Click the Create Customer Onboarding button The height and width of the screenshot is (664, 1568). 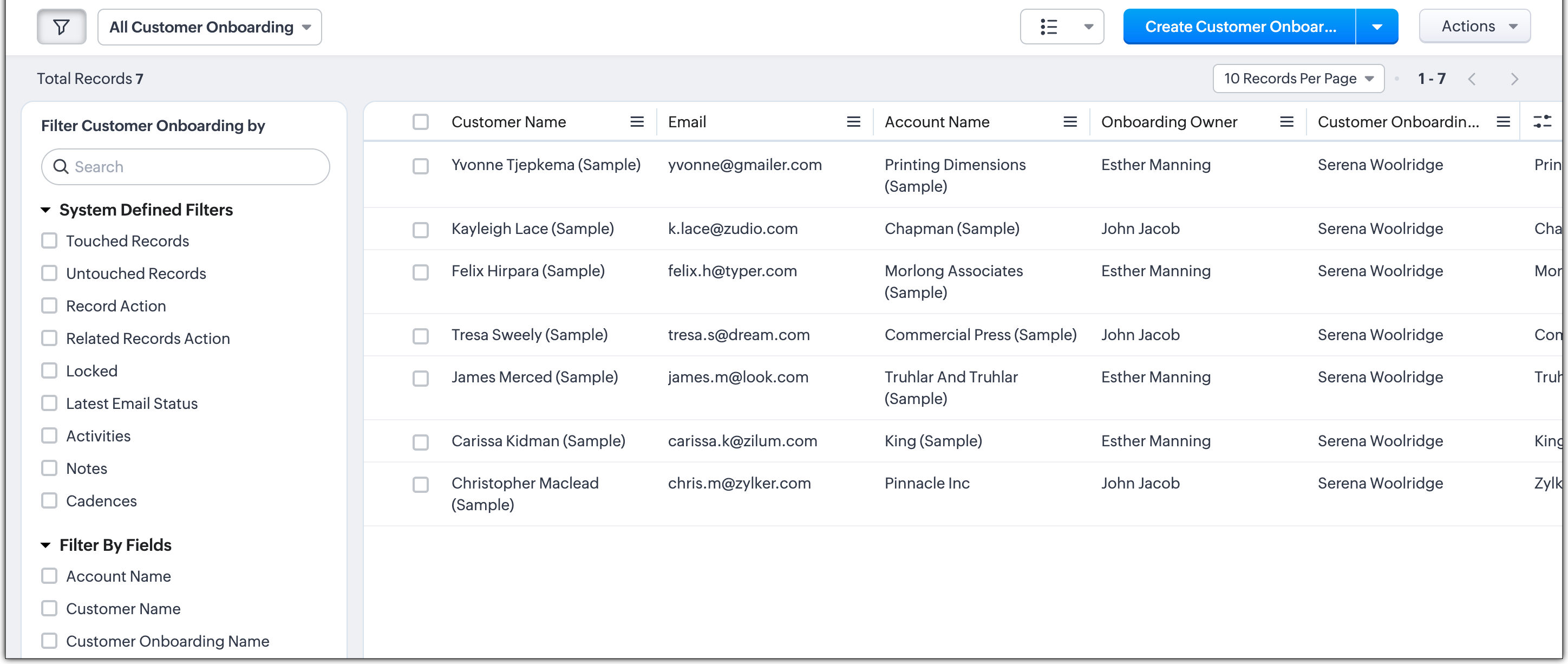(x=1239, y=27)
